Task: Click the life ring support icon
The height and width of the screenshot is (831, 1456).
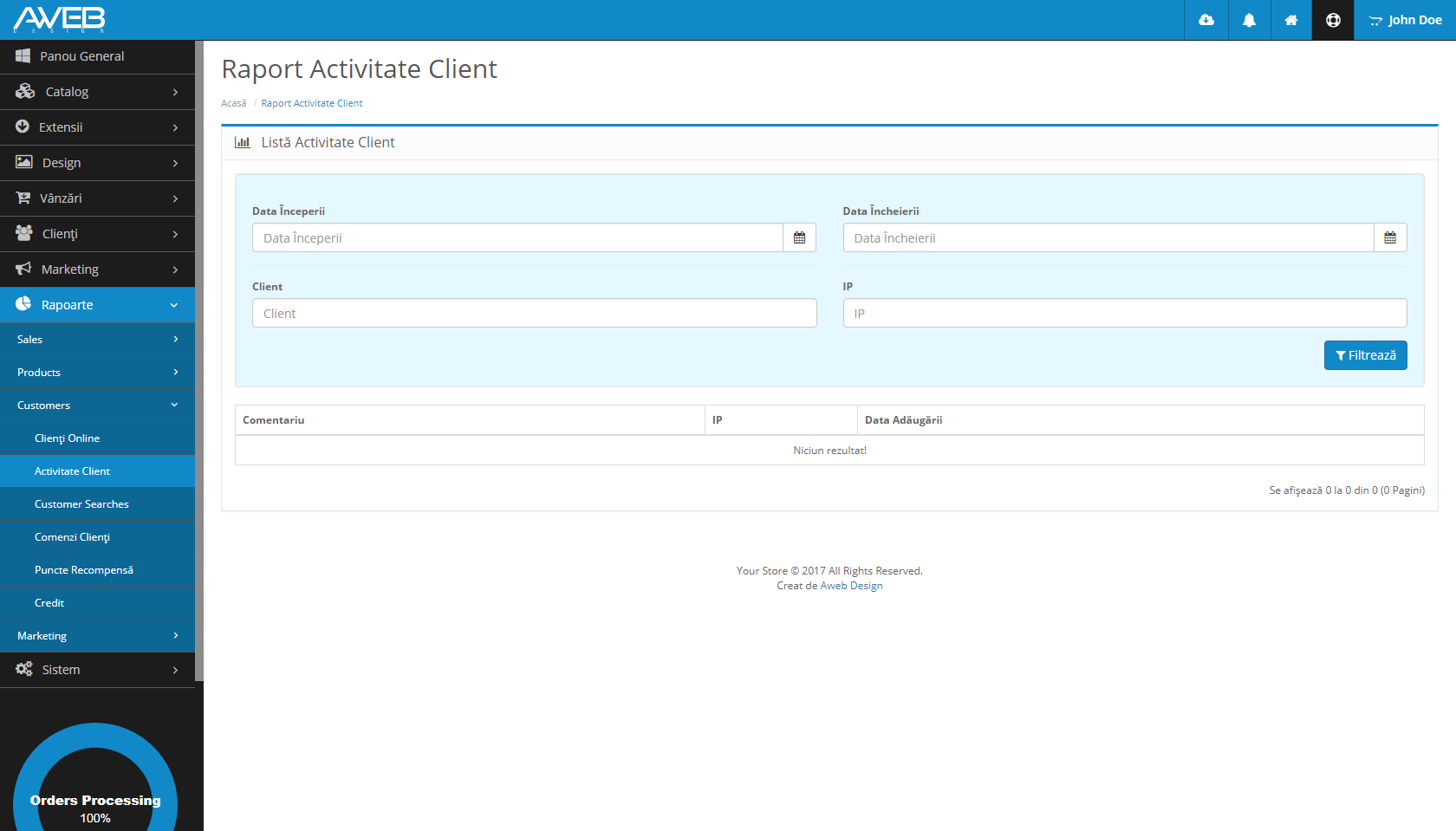Action: tap(1333, 20)
